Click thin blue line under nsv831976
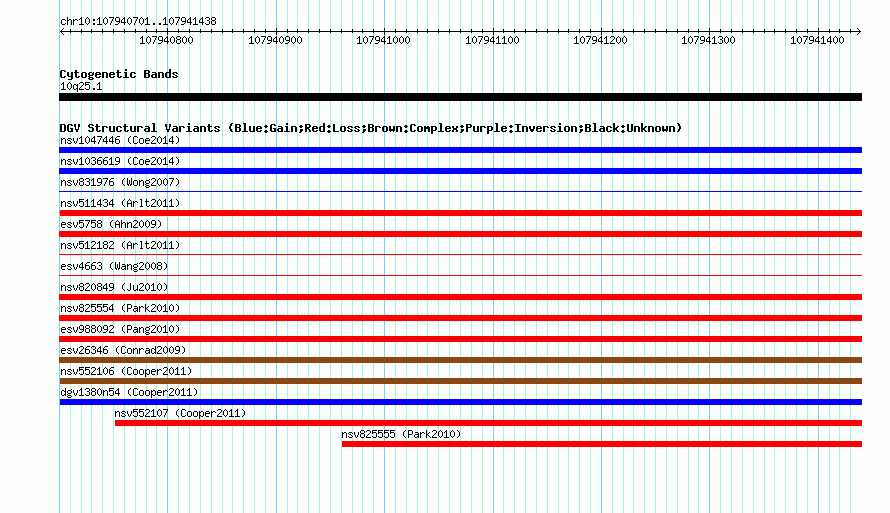The width and height of the screenshot is (890, 513). pos(460,192)
